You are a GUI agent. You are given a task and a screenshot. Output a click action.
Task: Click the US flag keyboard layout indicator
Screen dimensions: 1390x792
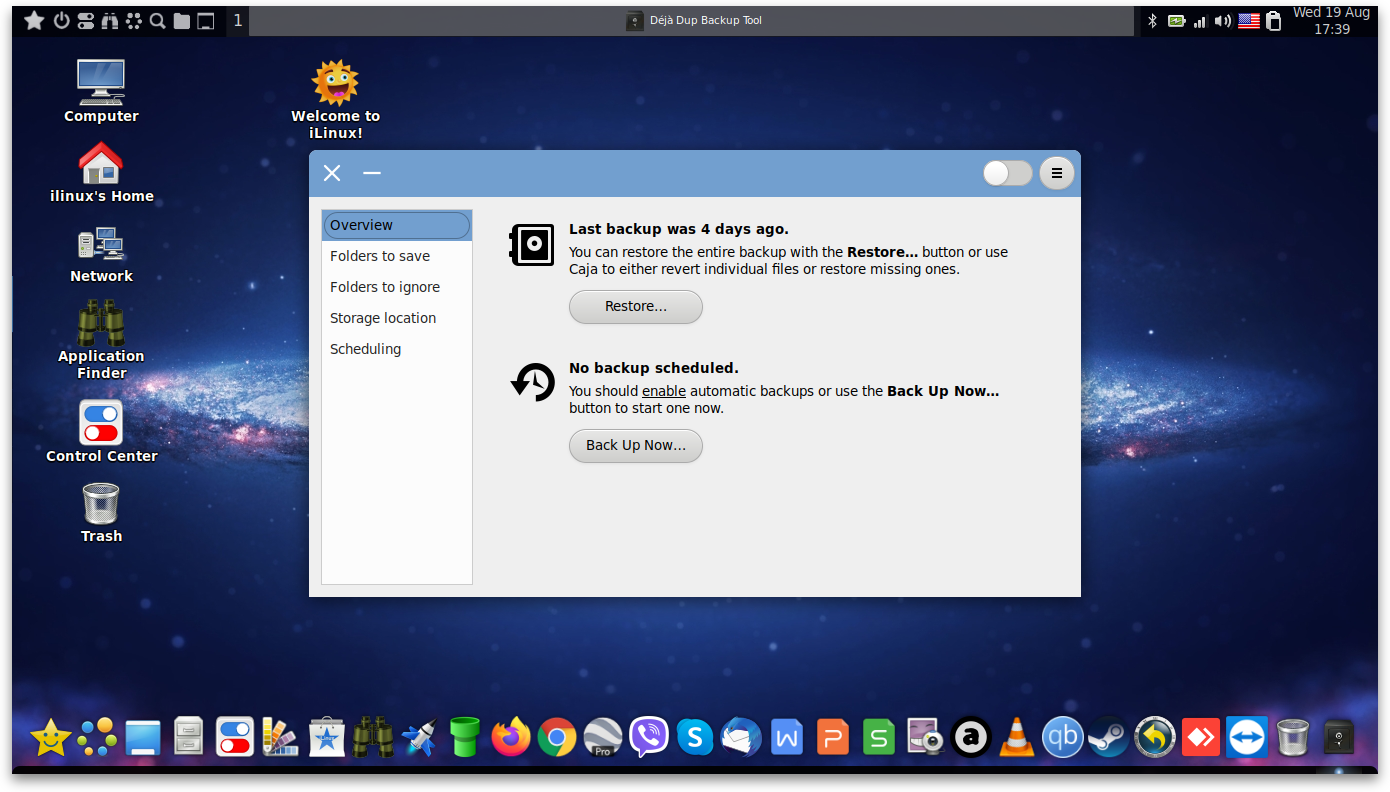pos(1248,20)
